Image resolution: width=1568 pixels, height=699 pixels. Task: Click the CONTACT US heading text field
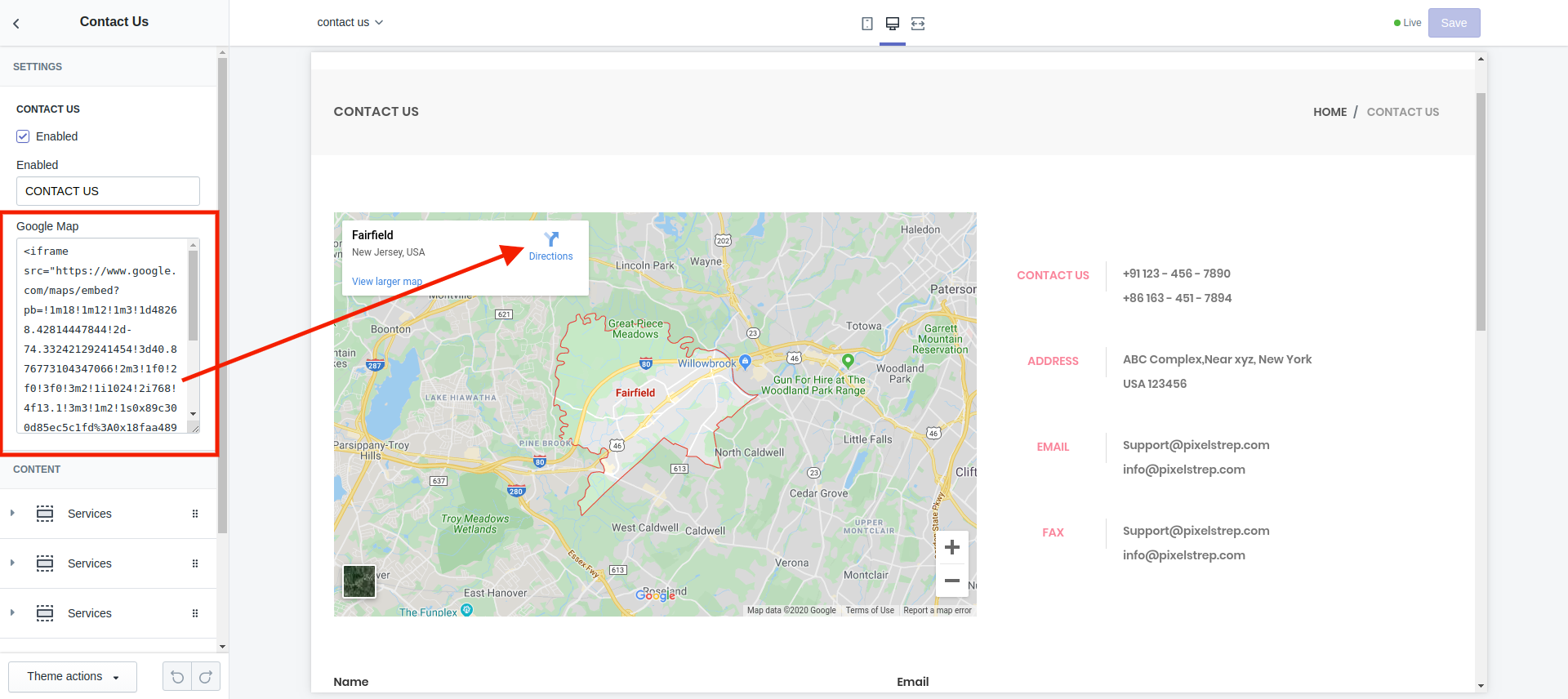click(x=108, y=191)
